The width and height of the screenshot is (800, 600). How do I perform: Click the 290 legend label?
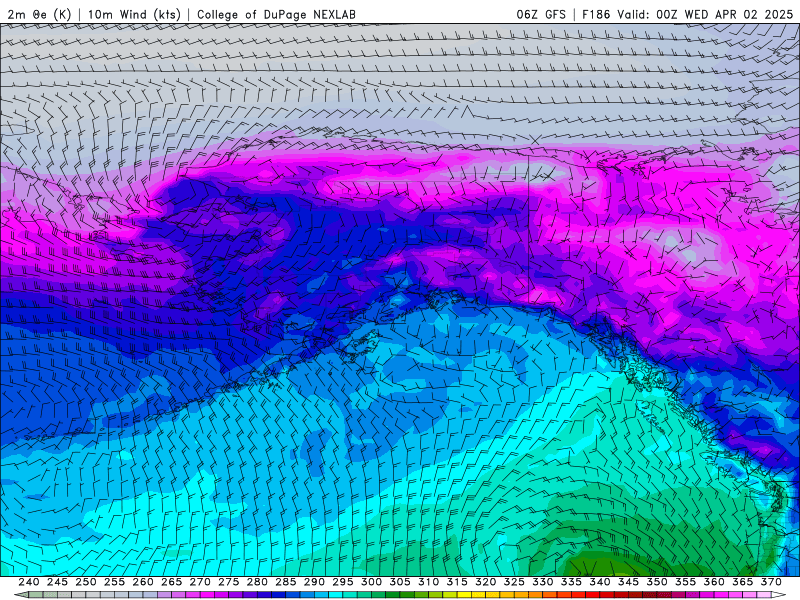pos(314,582)
